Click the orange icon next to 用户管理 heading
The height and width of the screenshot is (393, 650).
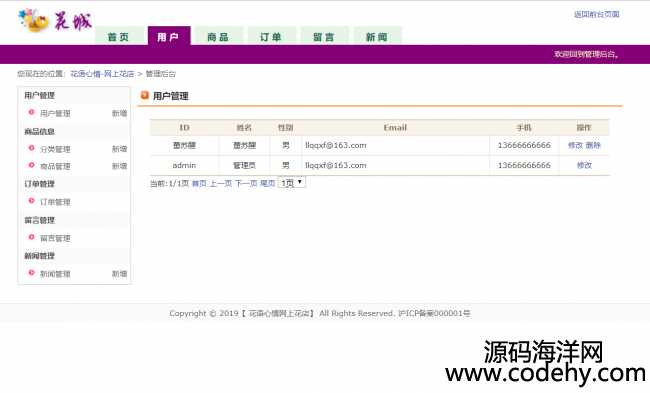145,95
